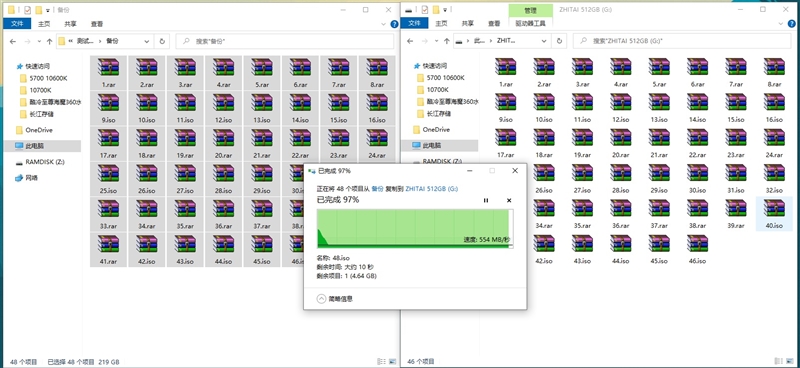This screenshot has height=368, width=800.
Task: Select 37.rar in the ZHITAI window
Action: (x=659, y=214)
